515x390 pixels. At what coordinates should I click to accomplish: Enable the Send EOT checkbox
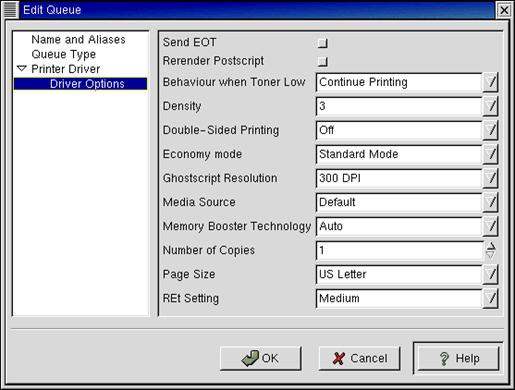pyautogui.click(x=322, y=43)
